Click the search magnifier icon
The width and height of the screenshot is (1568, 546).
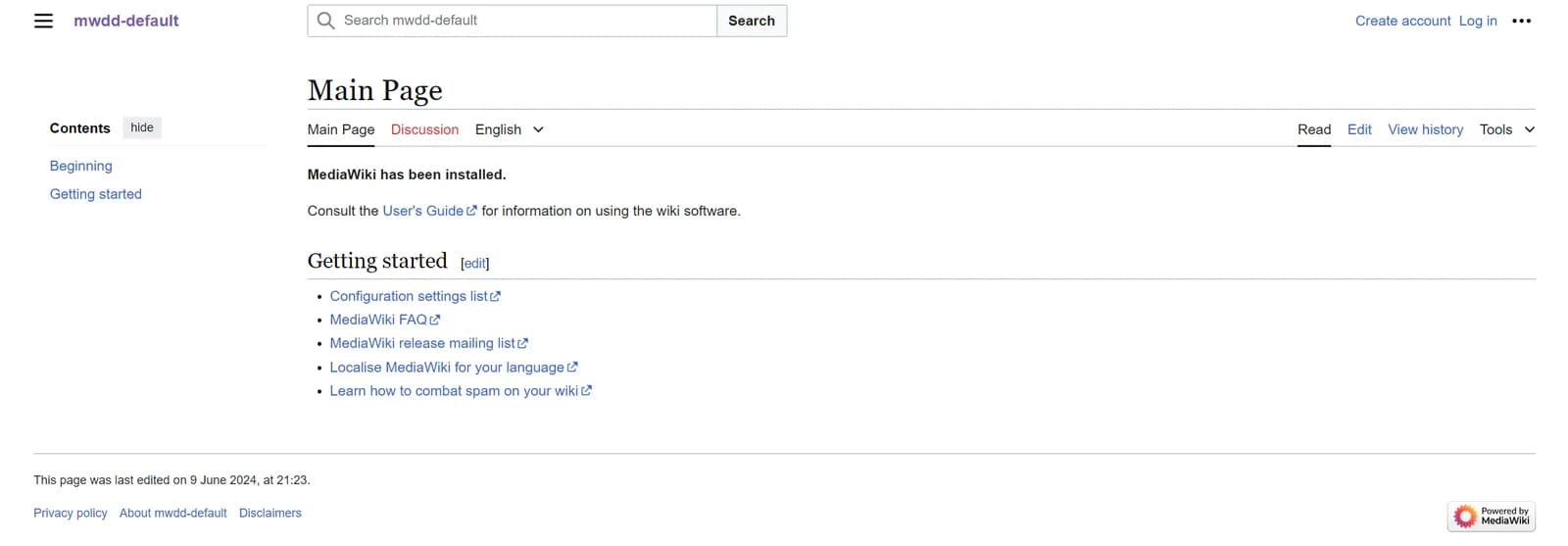(326, 21)
